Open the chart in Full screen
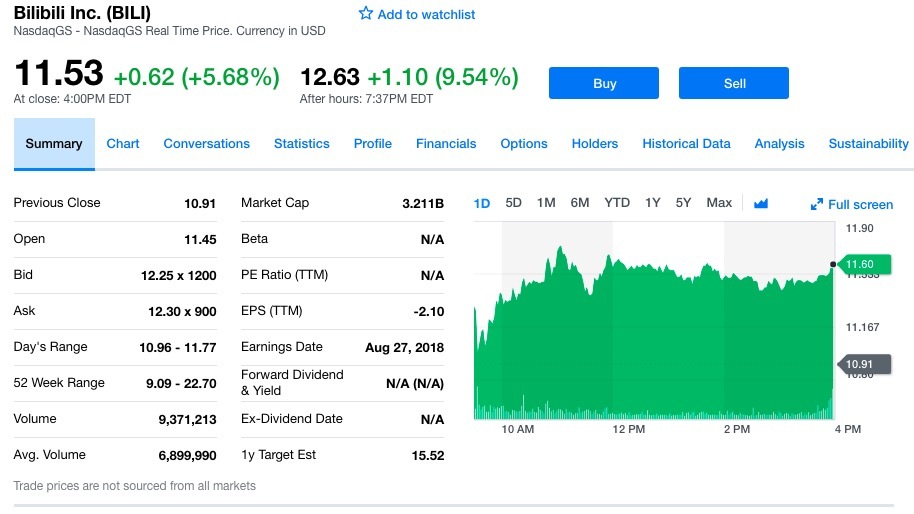 pyautogui.click(x=851, y=204)
